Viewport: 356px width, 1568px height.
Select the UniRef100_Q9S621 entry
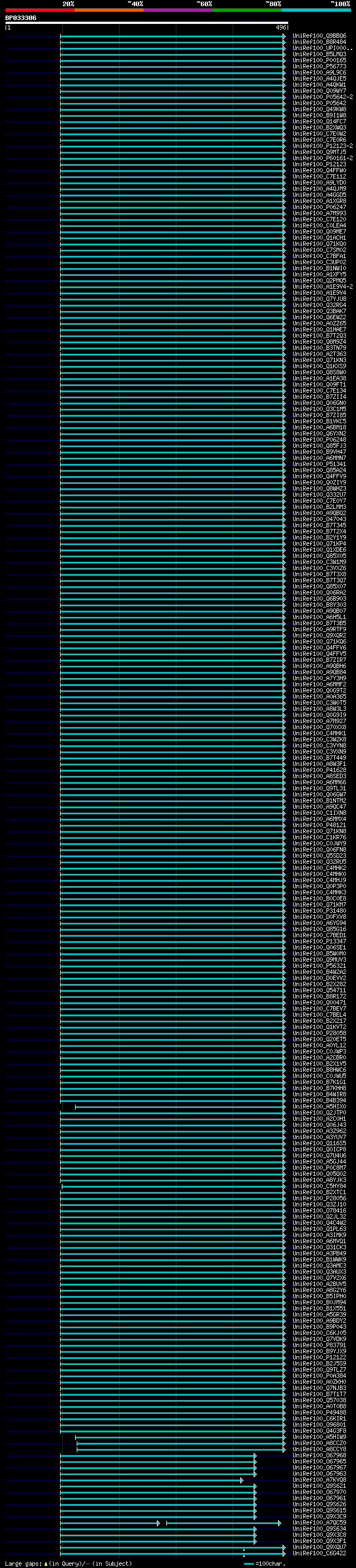tap(319, 1486)
